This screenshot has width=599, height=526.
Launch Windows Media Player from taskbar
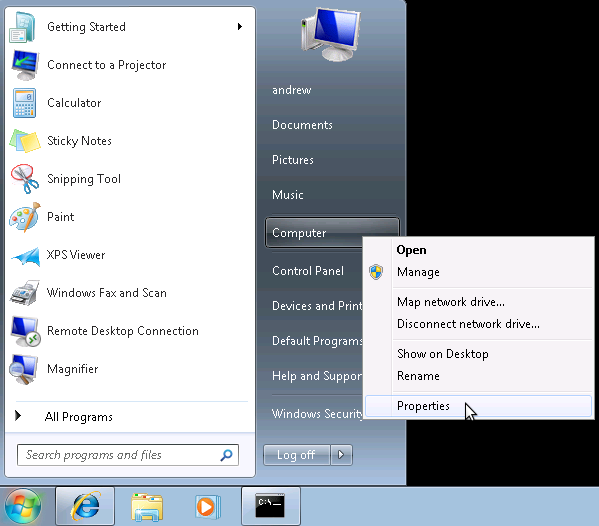[208, 507]
